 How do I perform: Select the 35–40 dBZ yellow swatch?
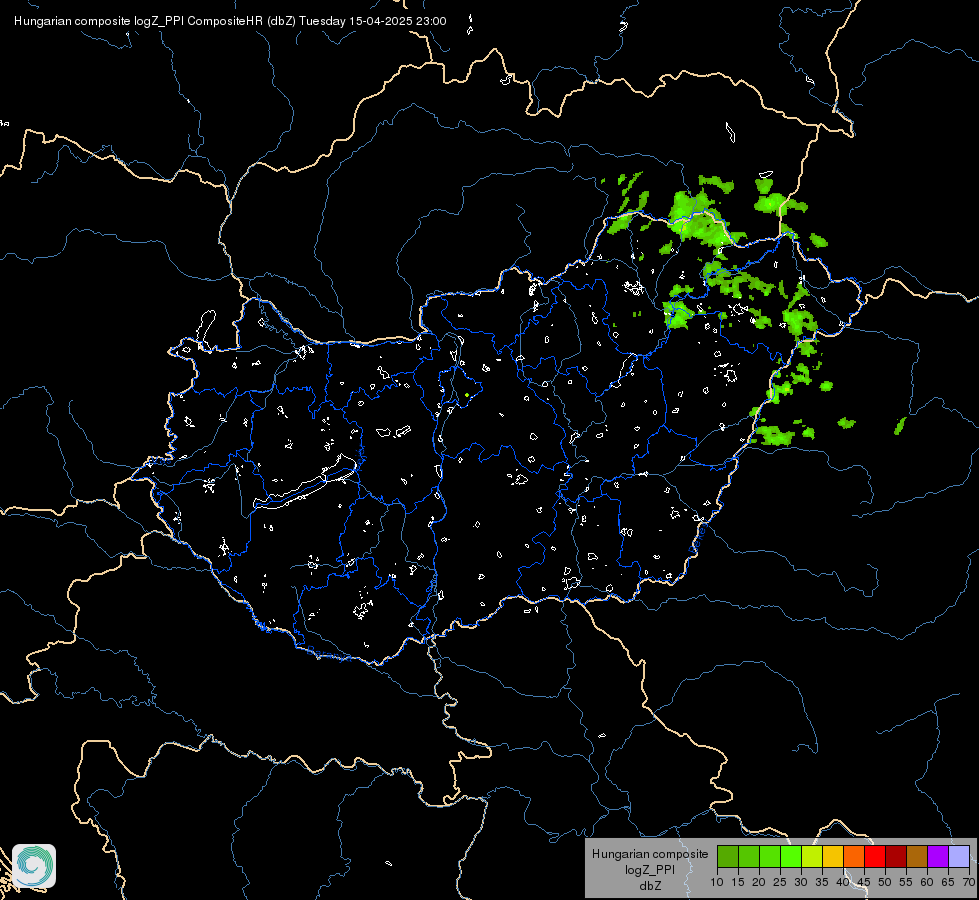click(x=833, y=856)
